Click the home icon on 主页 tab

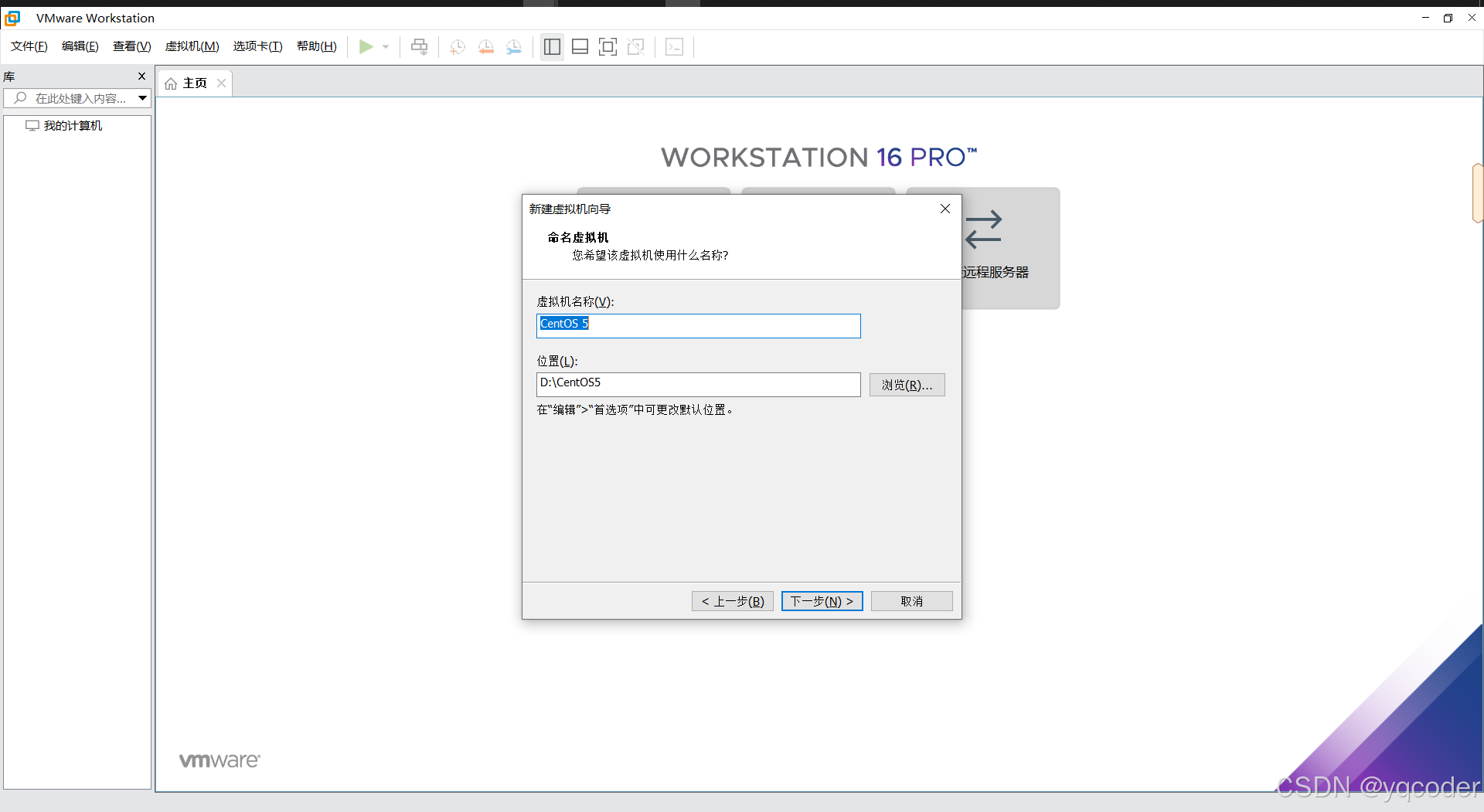171,83
